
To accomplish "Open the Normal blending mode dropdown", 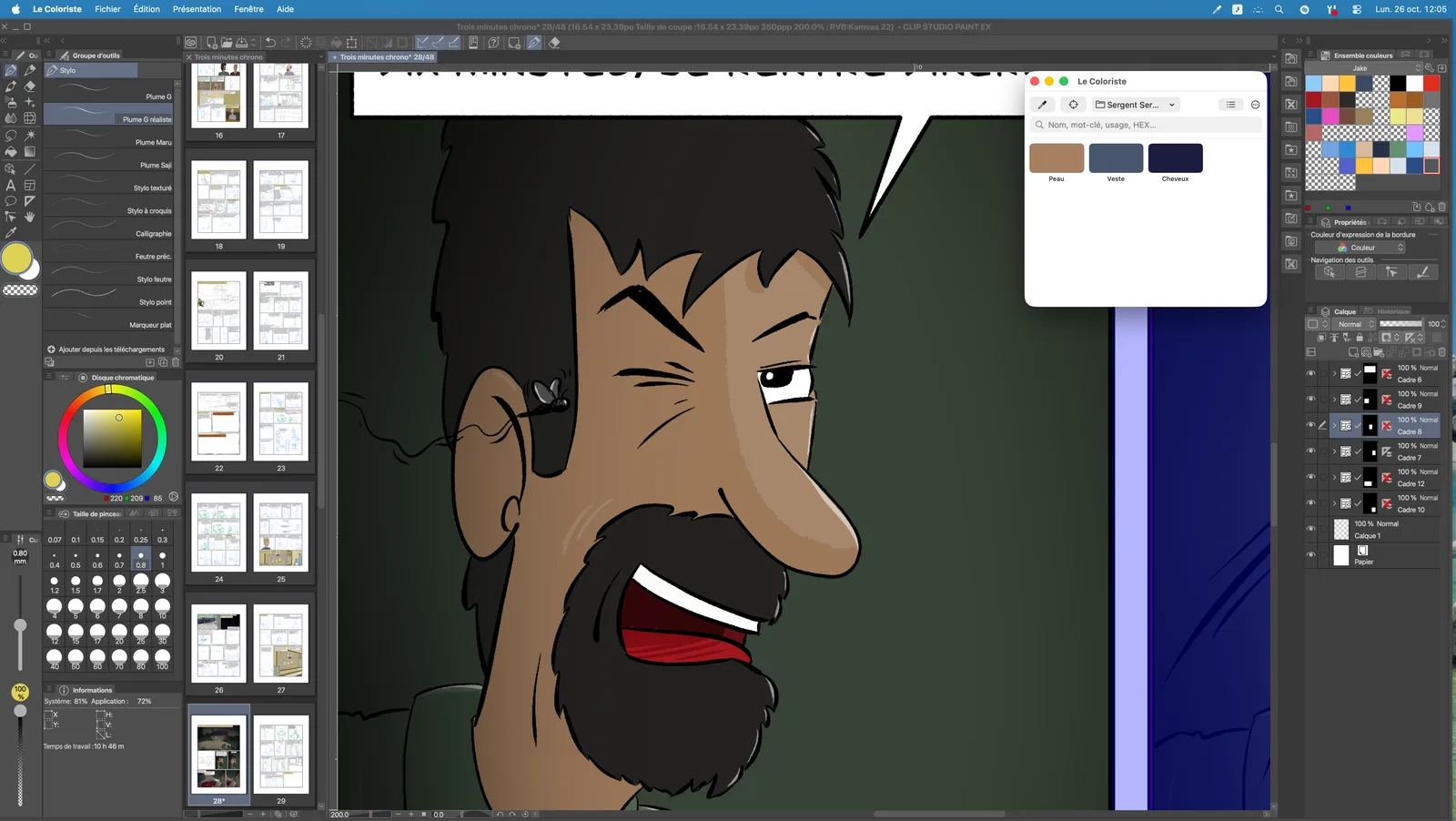I will [1355, 324].
